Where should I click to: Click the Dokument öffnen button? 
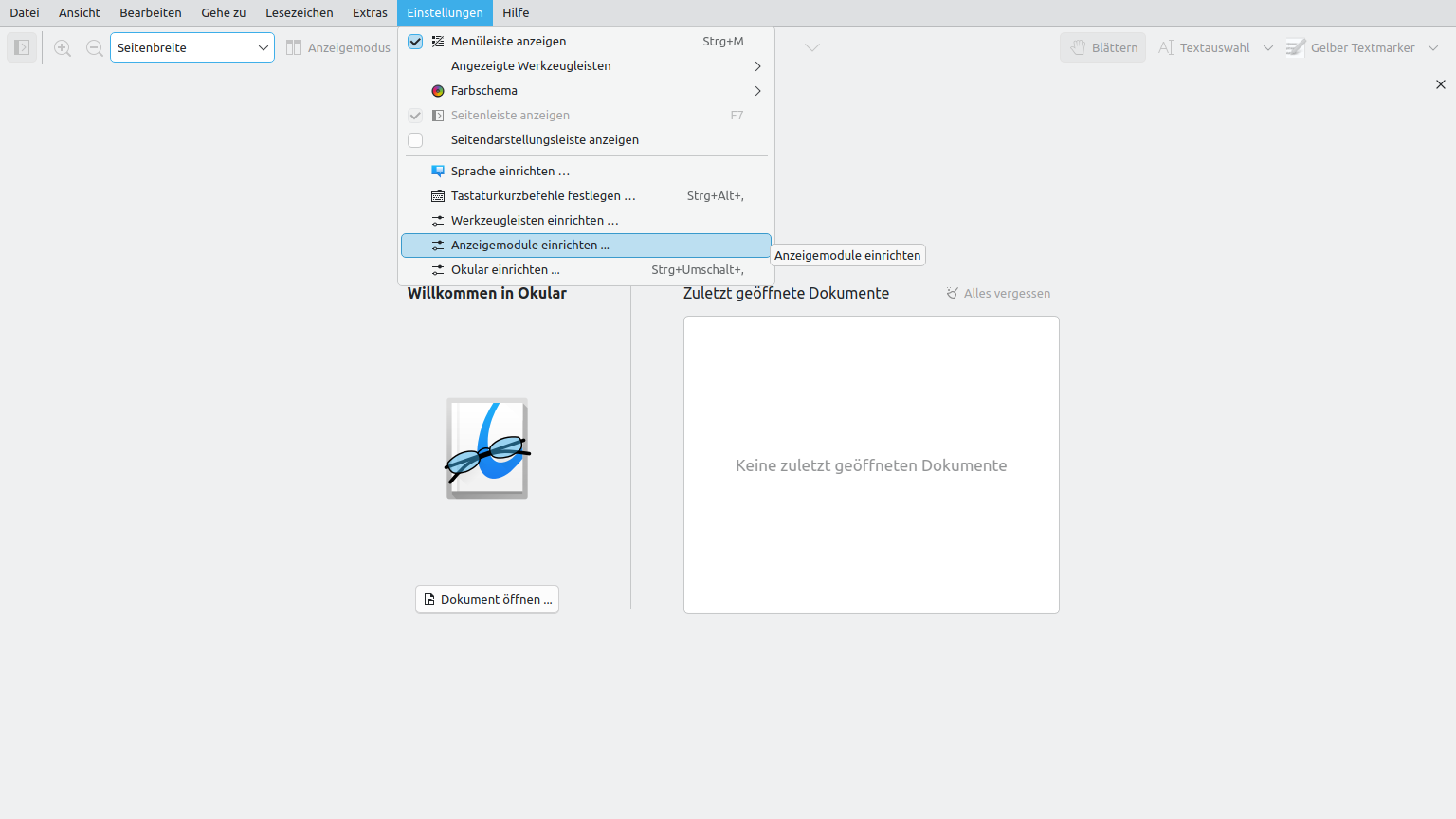coord(487,599)
